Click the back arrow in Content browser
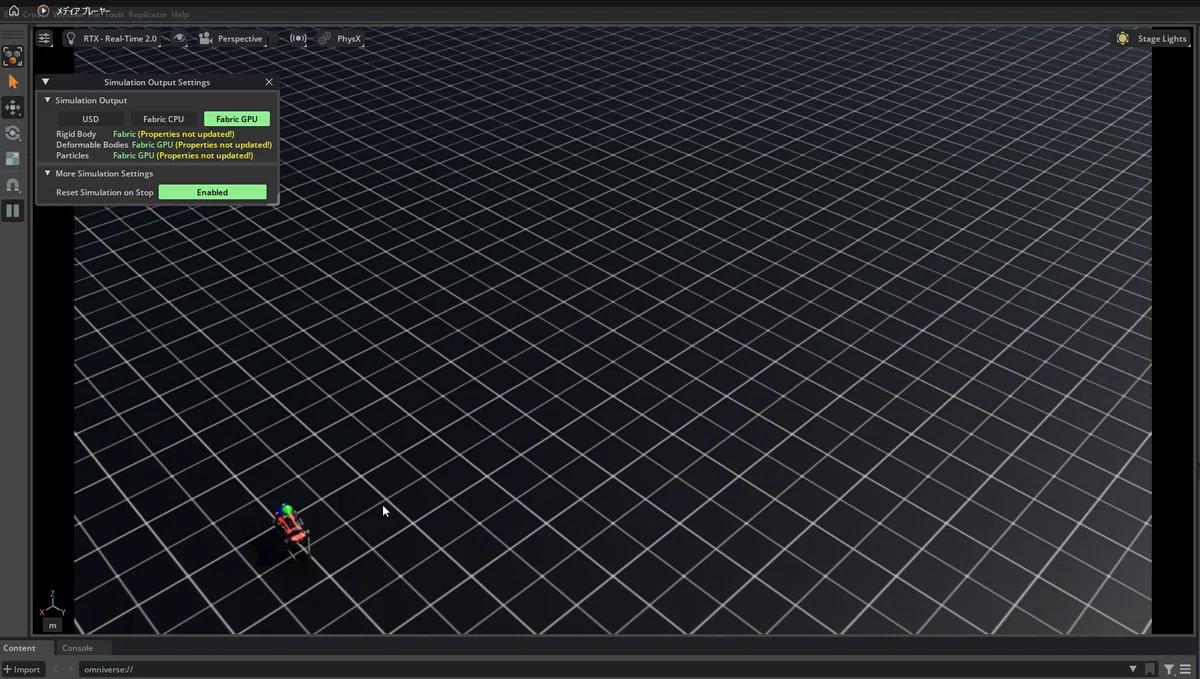This screenshot has height=679, width=1200. coord(55,669)
